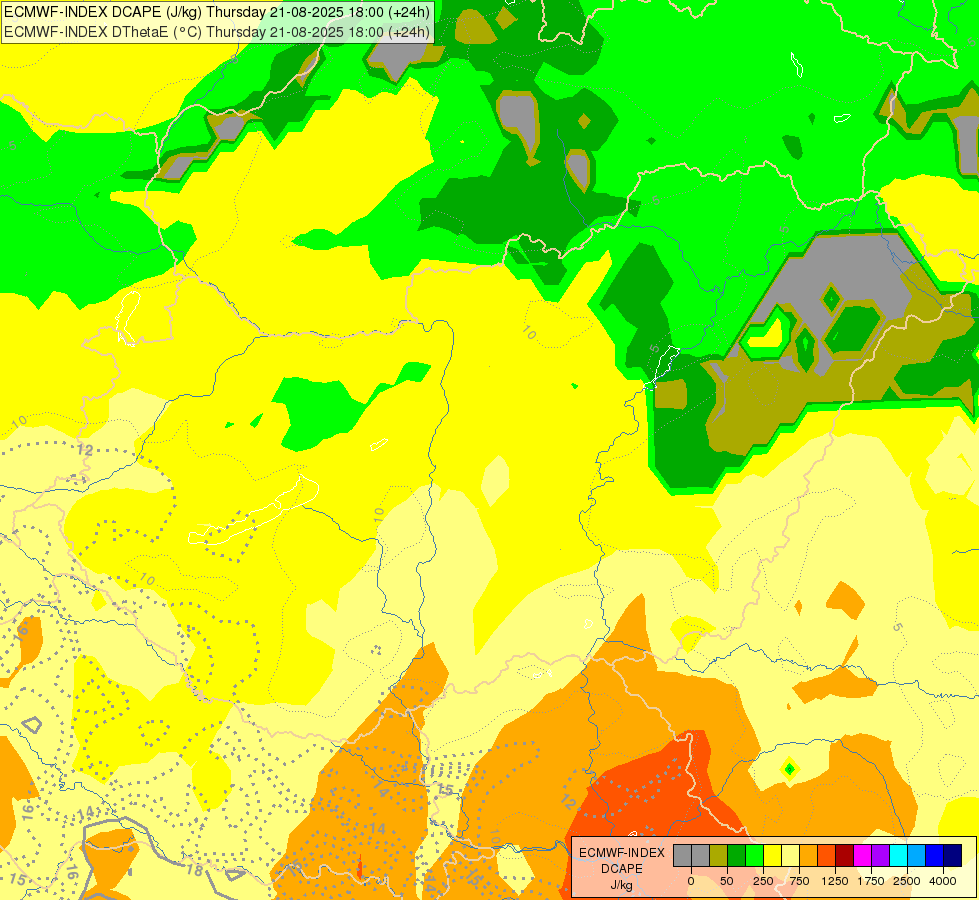The width and height of the screenshot is (979, 900).
Task: Click the contour label 18 on the map
Action: [x=195, y=870]
